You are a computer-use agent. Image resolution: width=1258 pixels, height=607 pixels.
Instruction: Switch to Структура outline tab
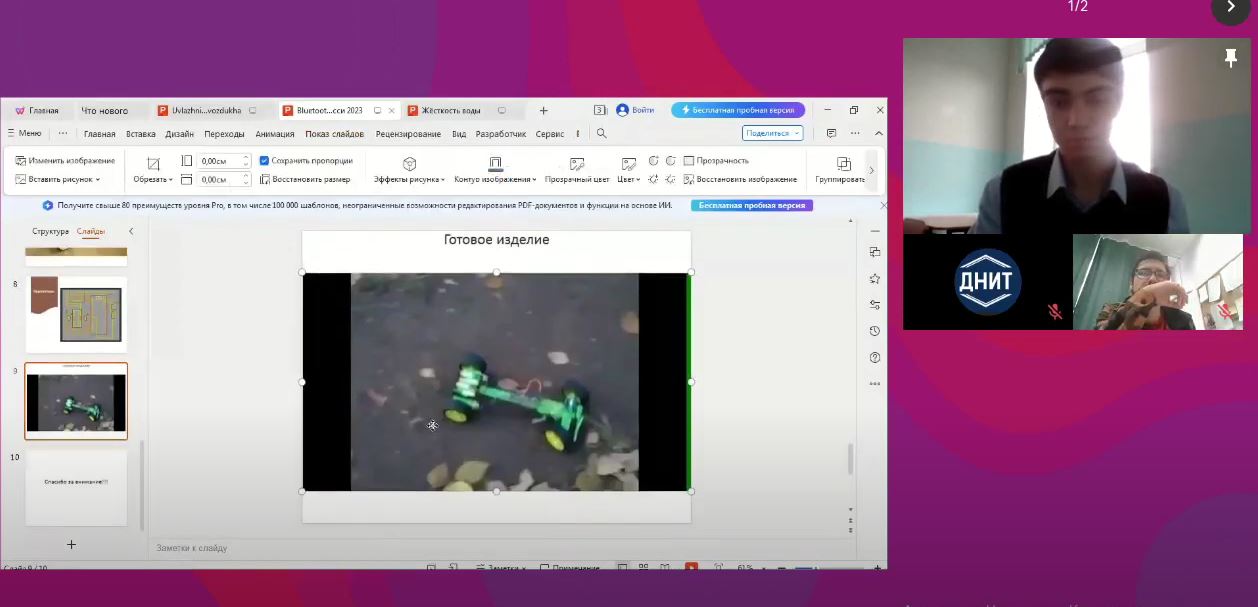click(x=50, y=231)
